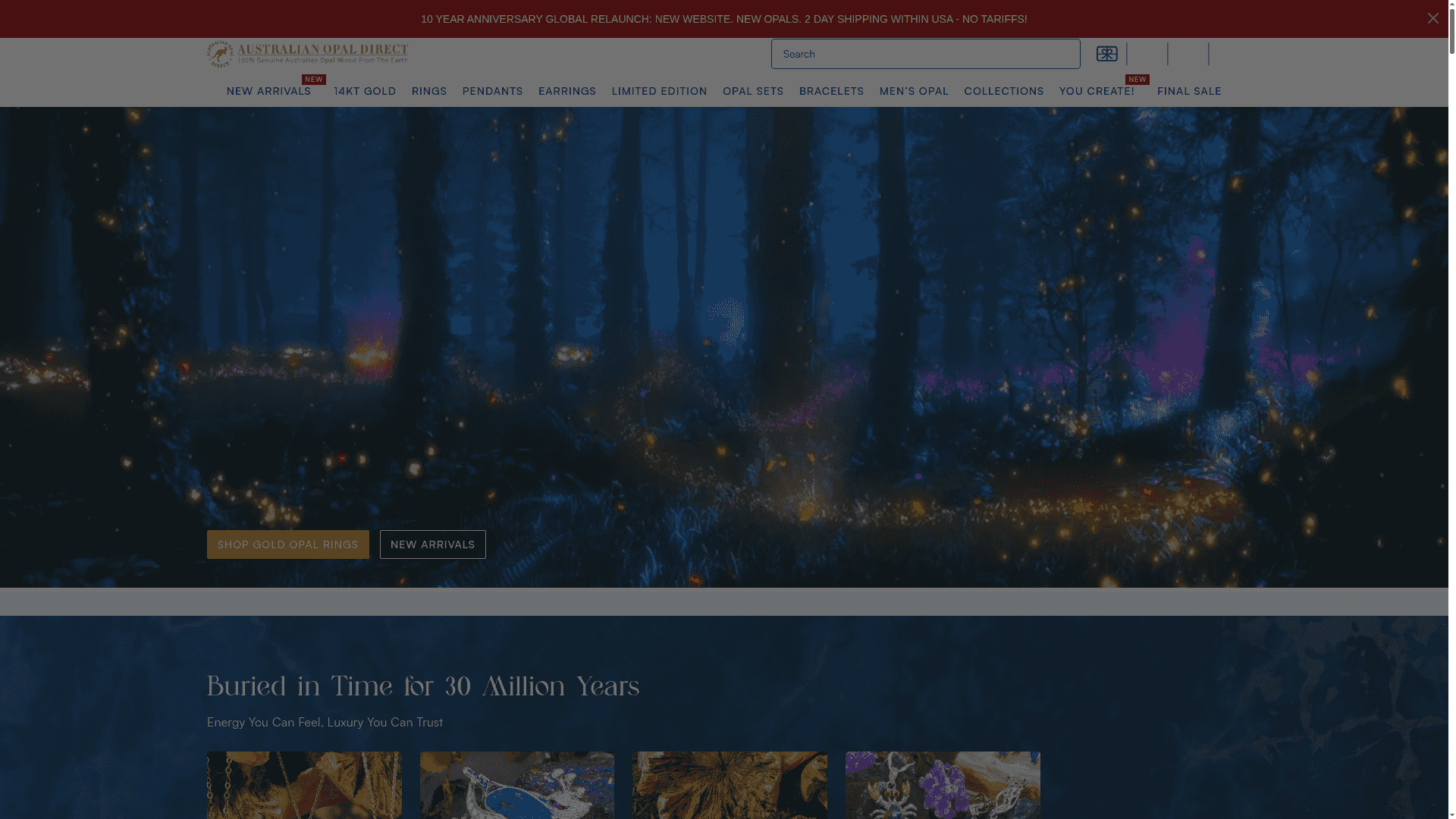This screenshot has width=1456, height=819.
Task: Browse the 14KT GOLD category
Action: coord(365,91)
